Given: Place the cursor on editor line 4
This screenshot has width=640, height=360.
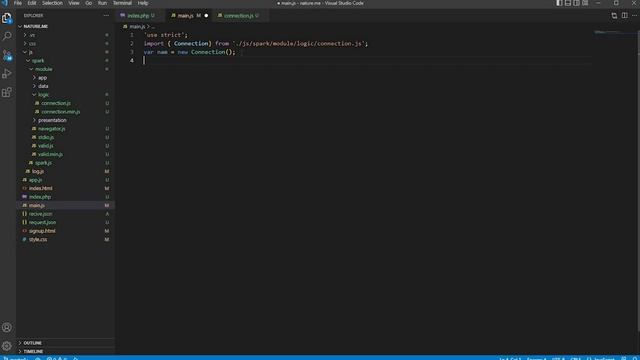Looking at the screenshot, I should (x=367, y=60).
